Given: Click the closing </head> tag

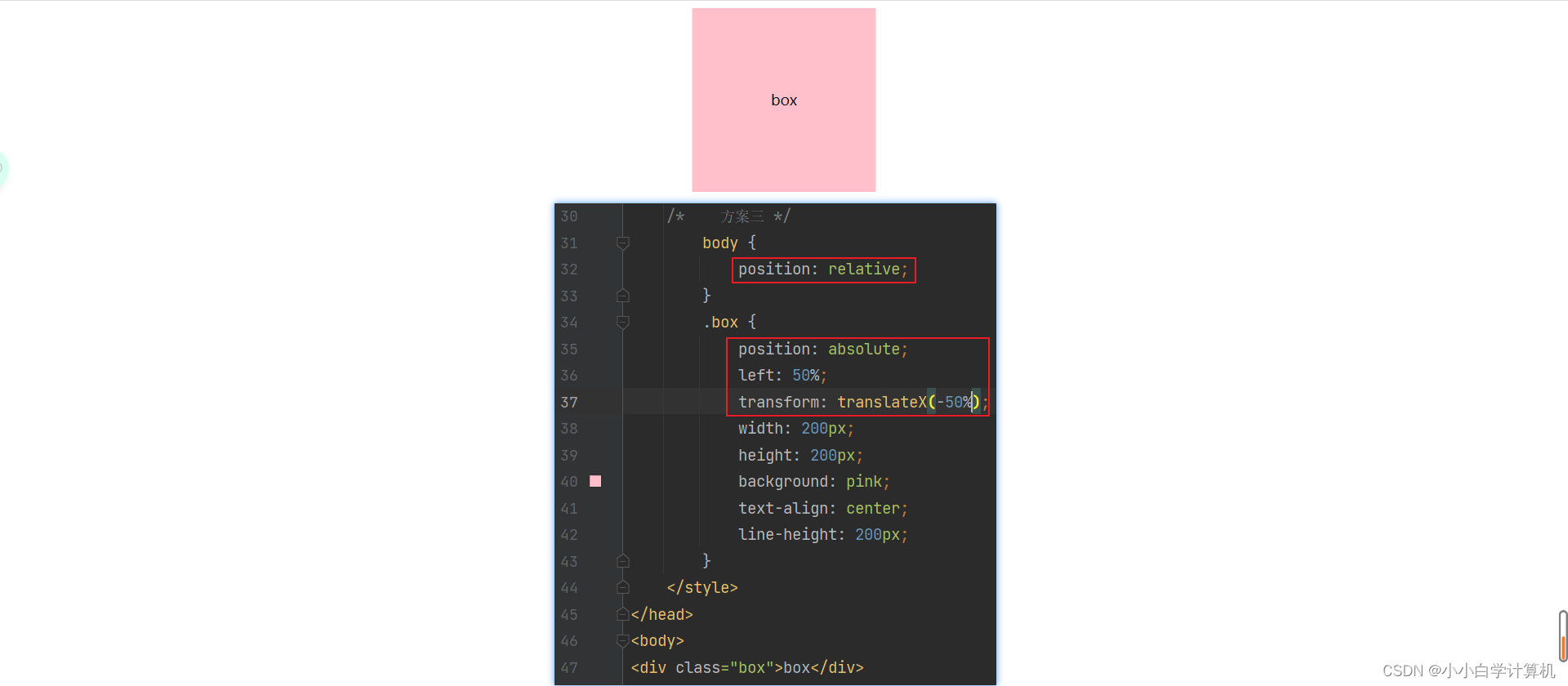Looking at the screenshot, I should tap(661, 614).
